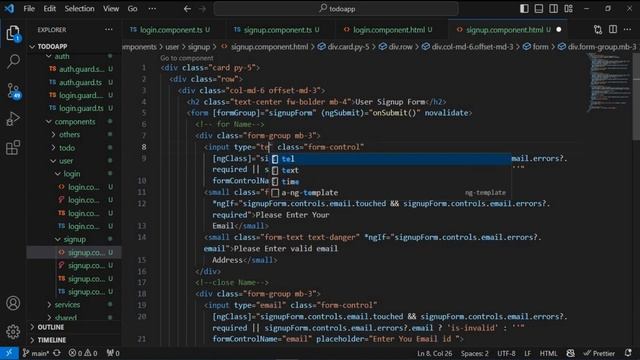This screenshot has height=360, width=640.
Task: Click the Copilot status icon in status bar
Action: pyautogui.click(x=570, y=353)
